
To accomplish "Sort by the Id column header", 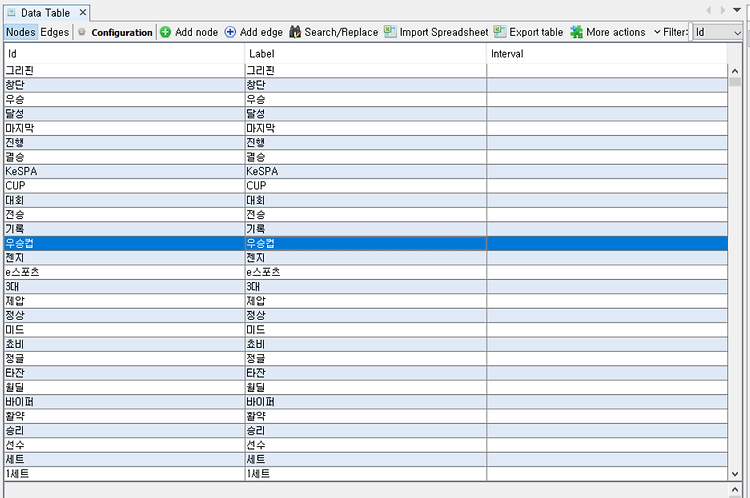I will tap(124, 54).
